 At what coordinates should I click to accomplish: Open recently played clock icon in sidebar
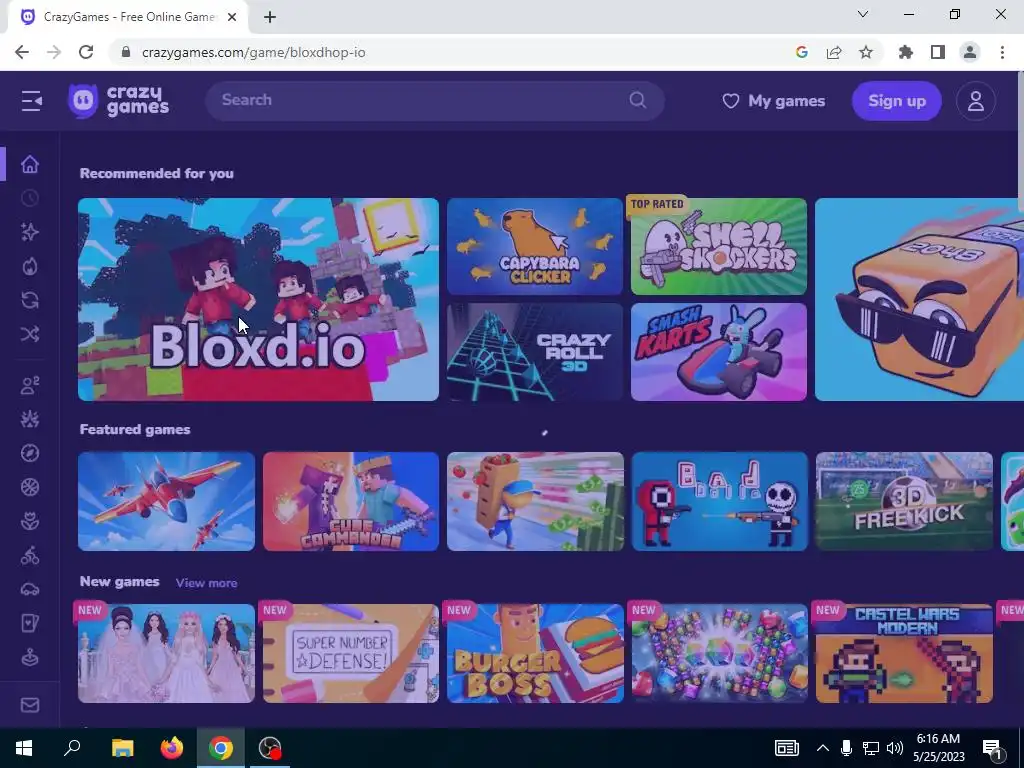click(30, 198)
